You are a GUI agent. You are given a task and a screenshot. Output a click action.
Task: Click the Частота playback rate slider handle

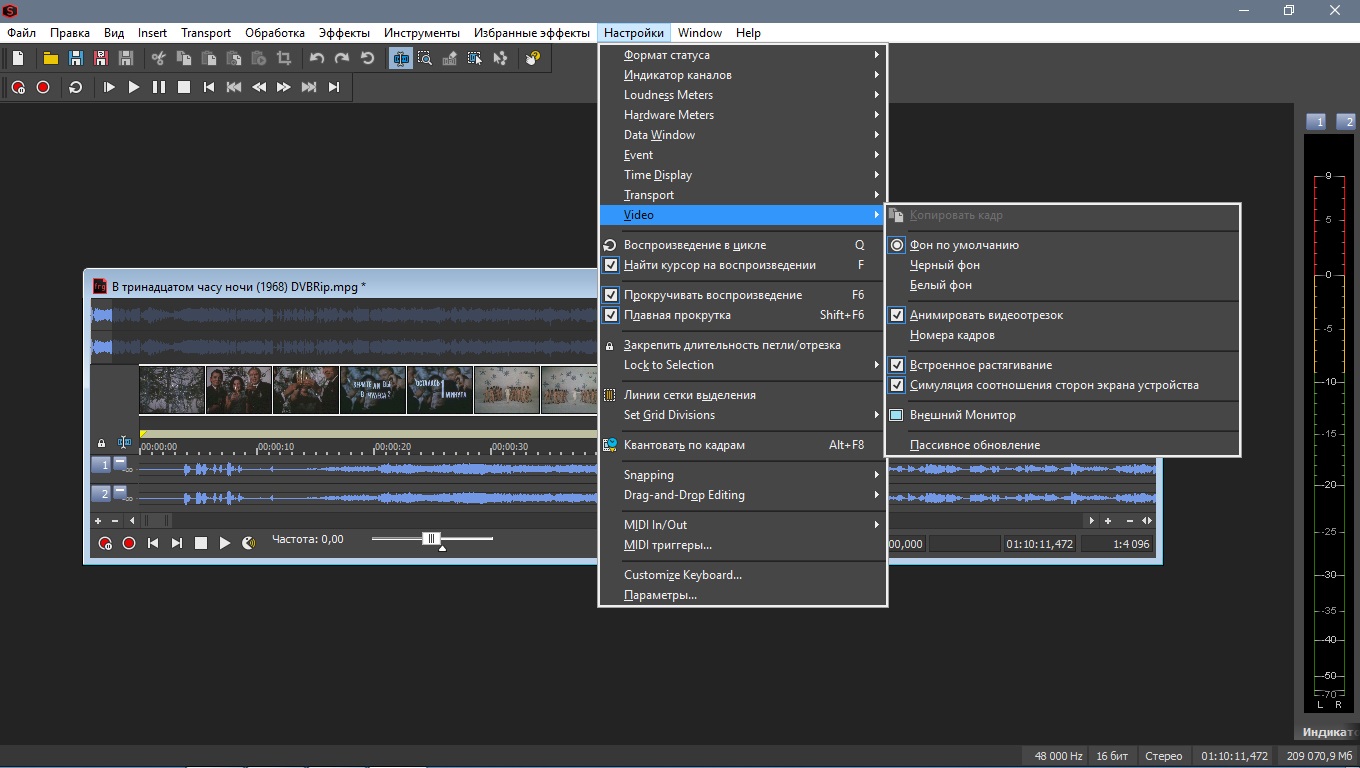pyautogui.click(x=431, y=539)
